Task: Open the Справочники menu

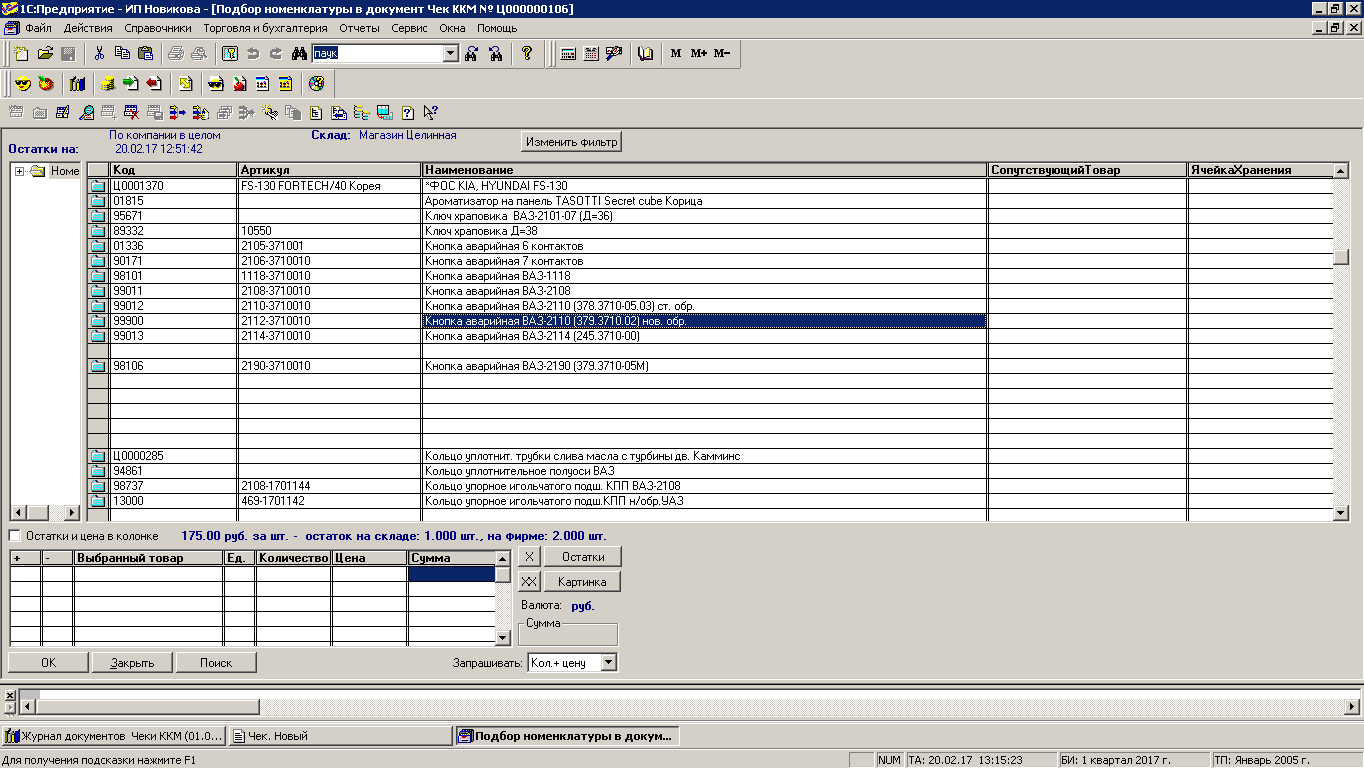Action: click(x=158, y=28)
